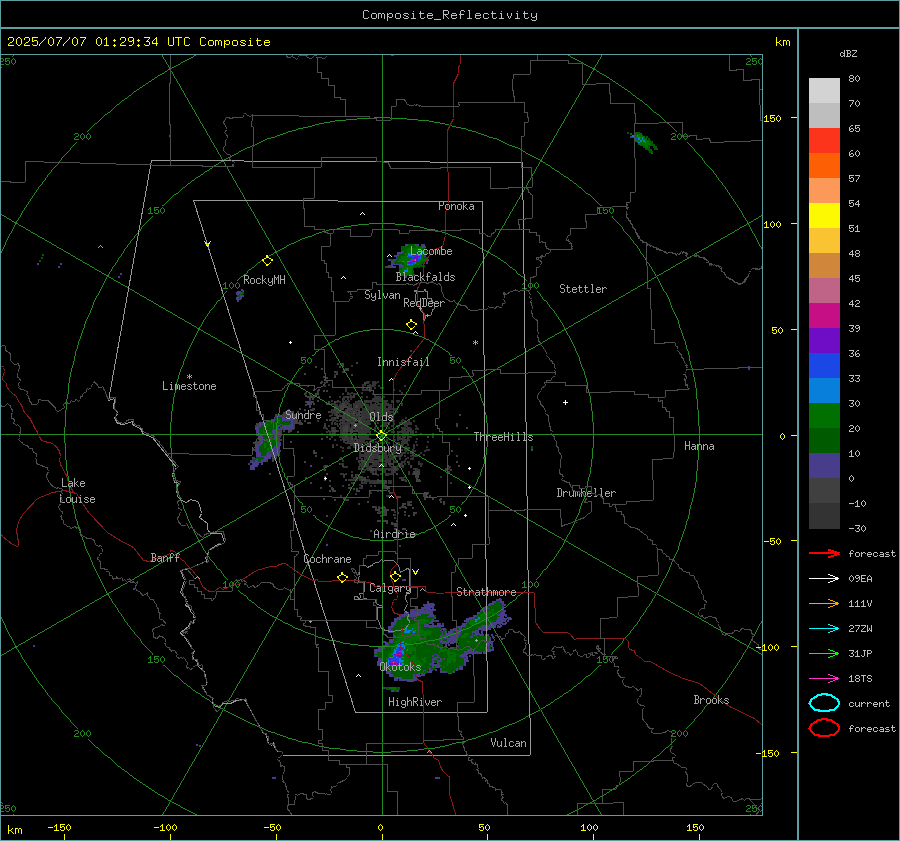This screenshot has width=900, height=841.
Task: Click the Drumheller city label
Action: 586,493
